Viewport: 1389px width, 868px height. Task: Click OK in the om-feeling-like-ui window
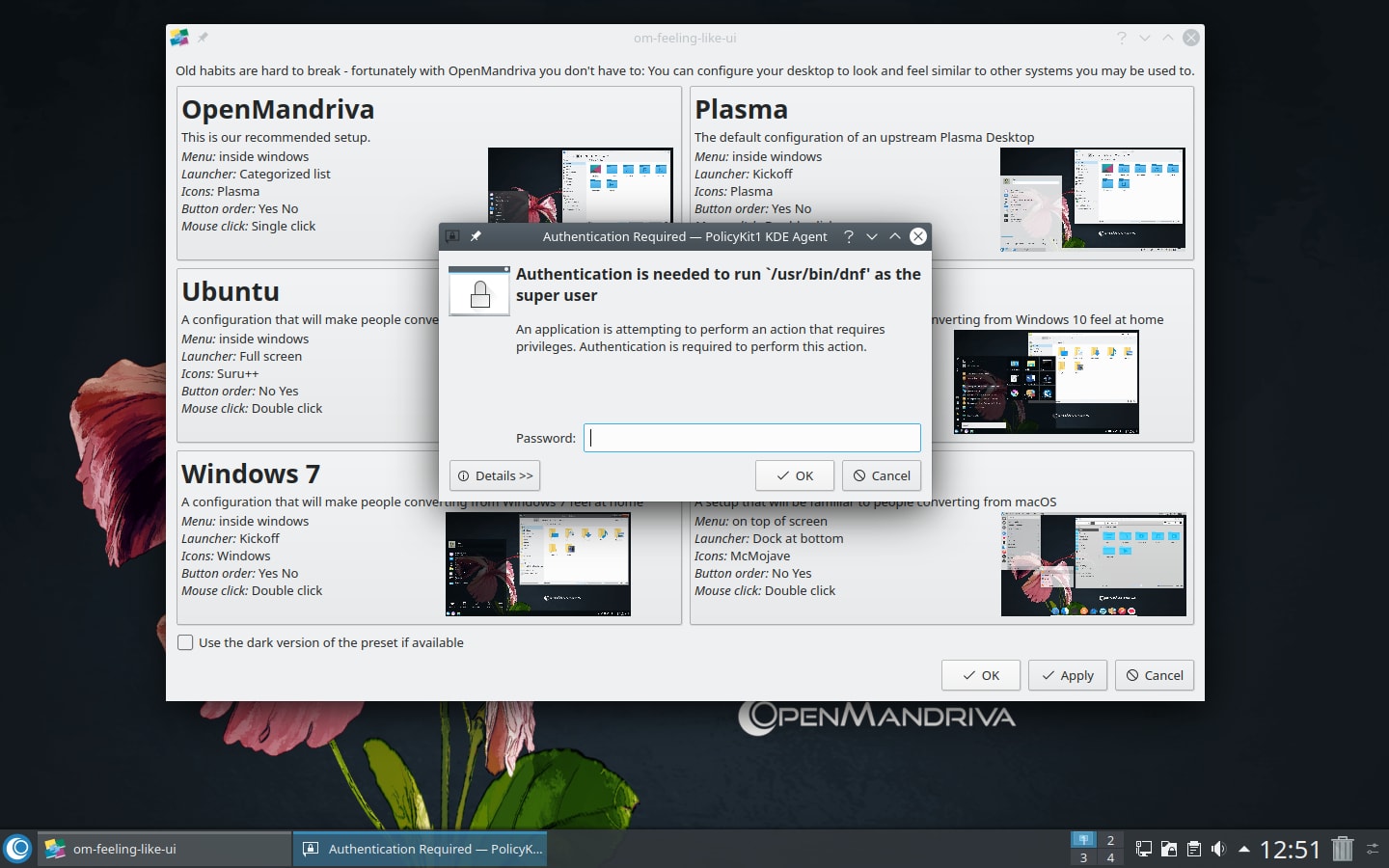coord(981,675)
